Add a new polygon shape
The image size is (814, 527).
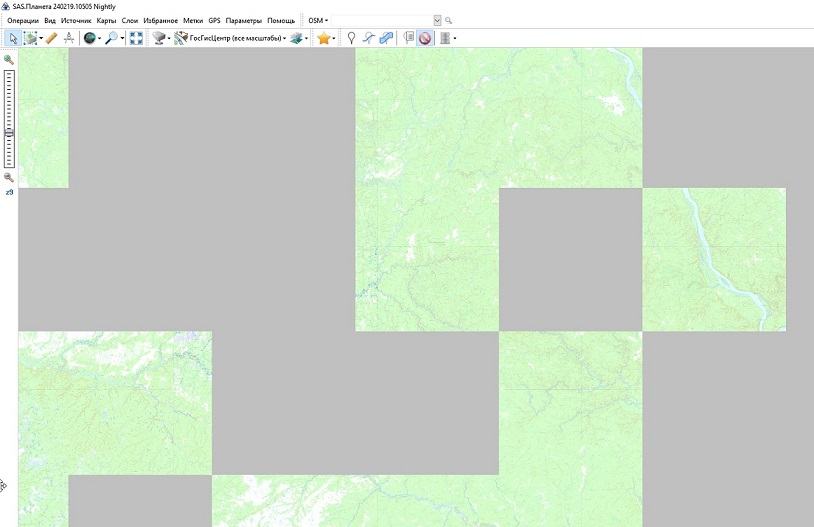tap(386, 38)
